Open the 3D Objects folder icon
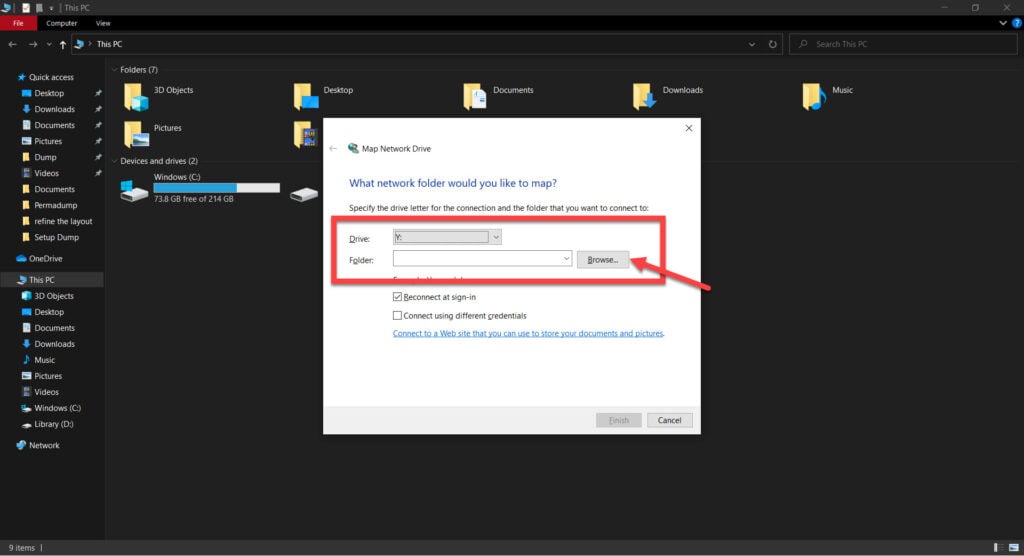Viewport: 1024px width, 556px height. click(x=136, y=97)
